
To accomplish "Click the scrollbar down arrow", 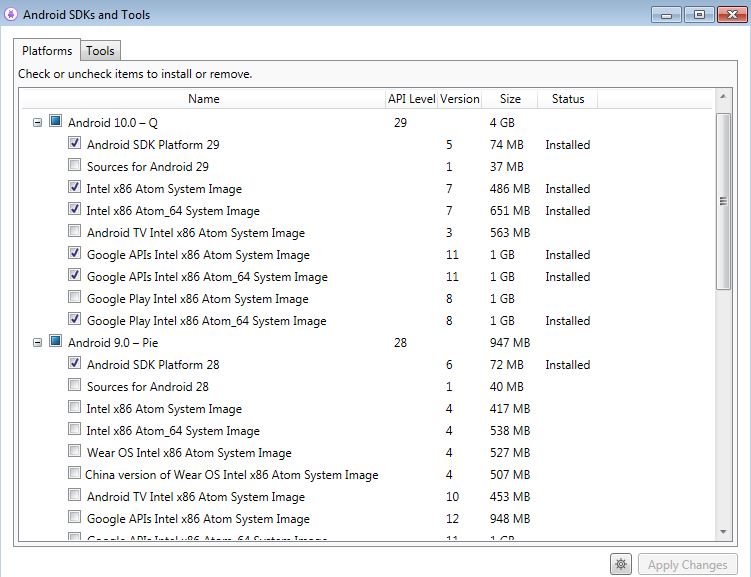I will (x=723, y=532).
